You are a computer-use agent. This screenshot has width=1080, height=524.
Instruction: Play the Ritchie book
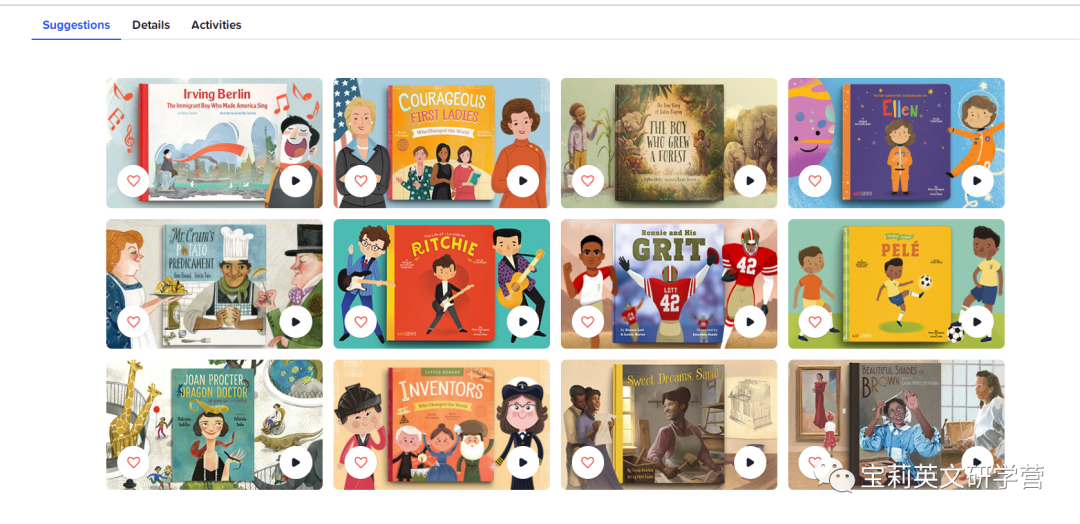coord(523,322)
